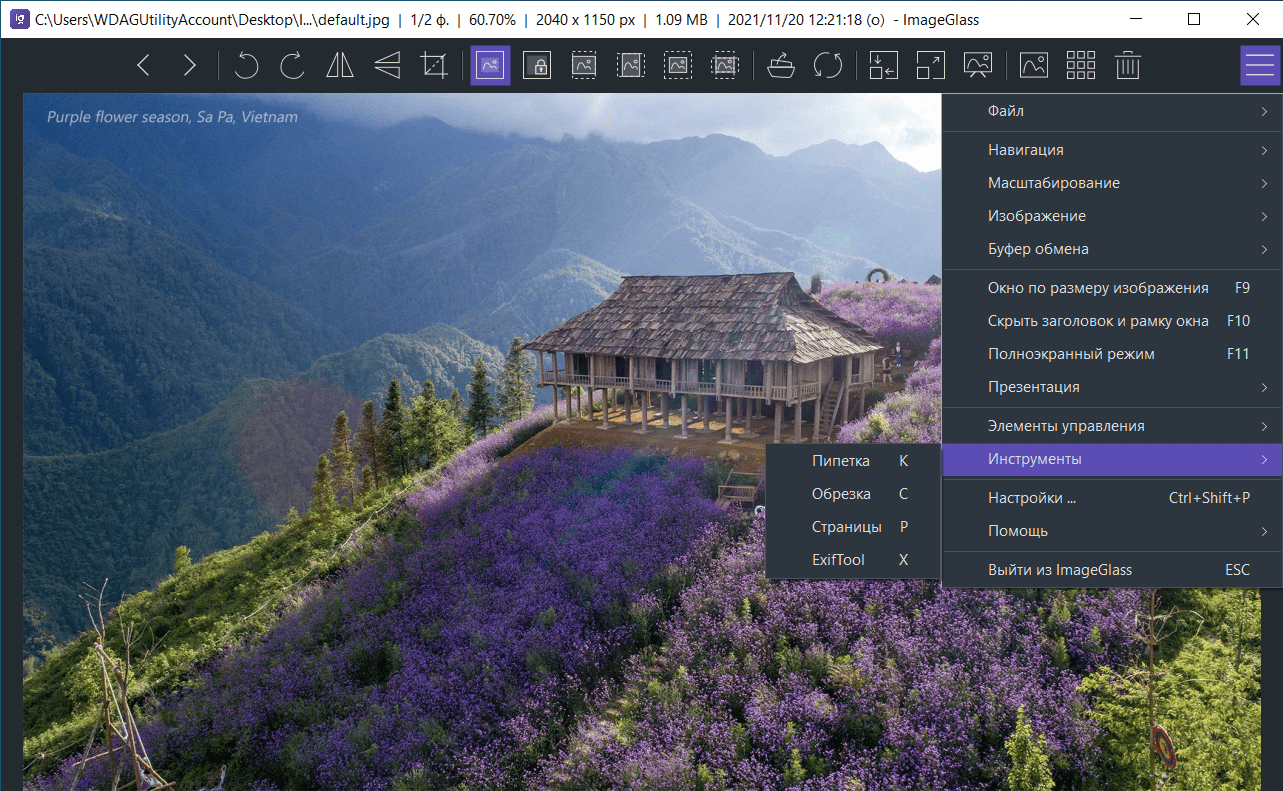Expand the Помощь submenu
Image resolution: width=1283 pixels, height=791 pixels.
[x=1112, y=531]
